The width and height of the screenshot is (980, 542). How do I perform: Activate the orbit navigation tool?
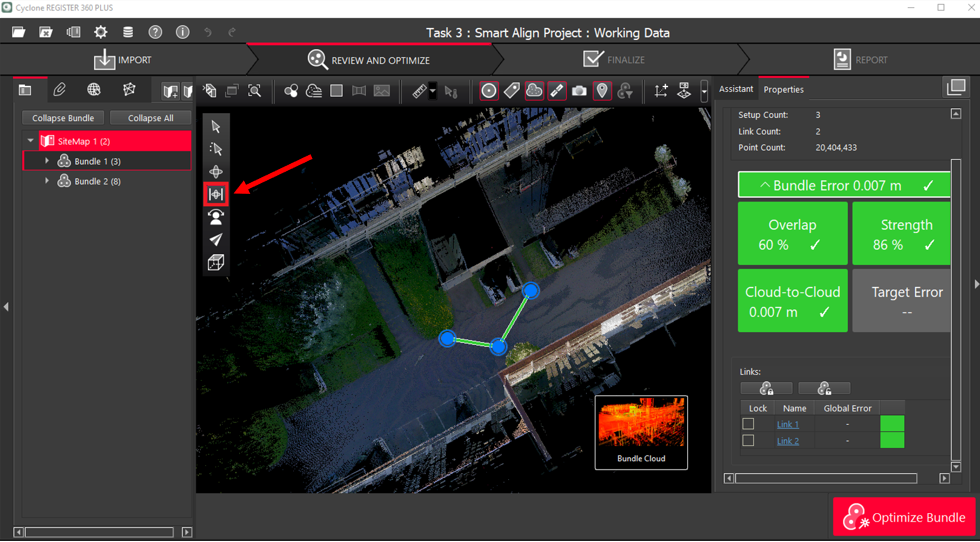216,172
